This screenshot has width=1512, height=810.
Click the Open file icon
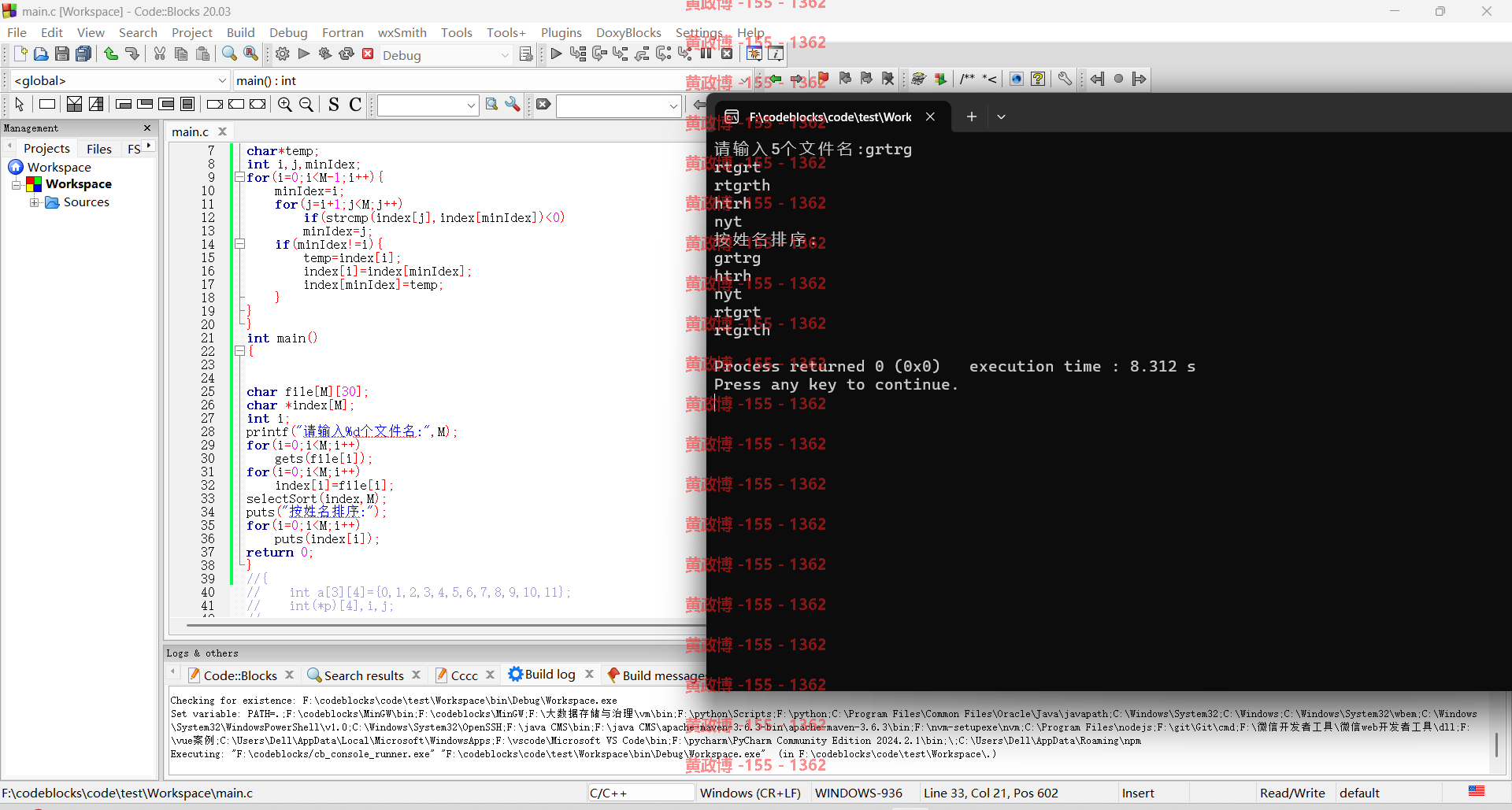(x=41, y=54)
